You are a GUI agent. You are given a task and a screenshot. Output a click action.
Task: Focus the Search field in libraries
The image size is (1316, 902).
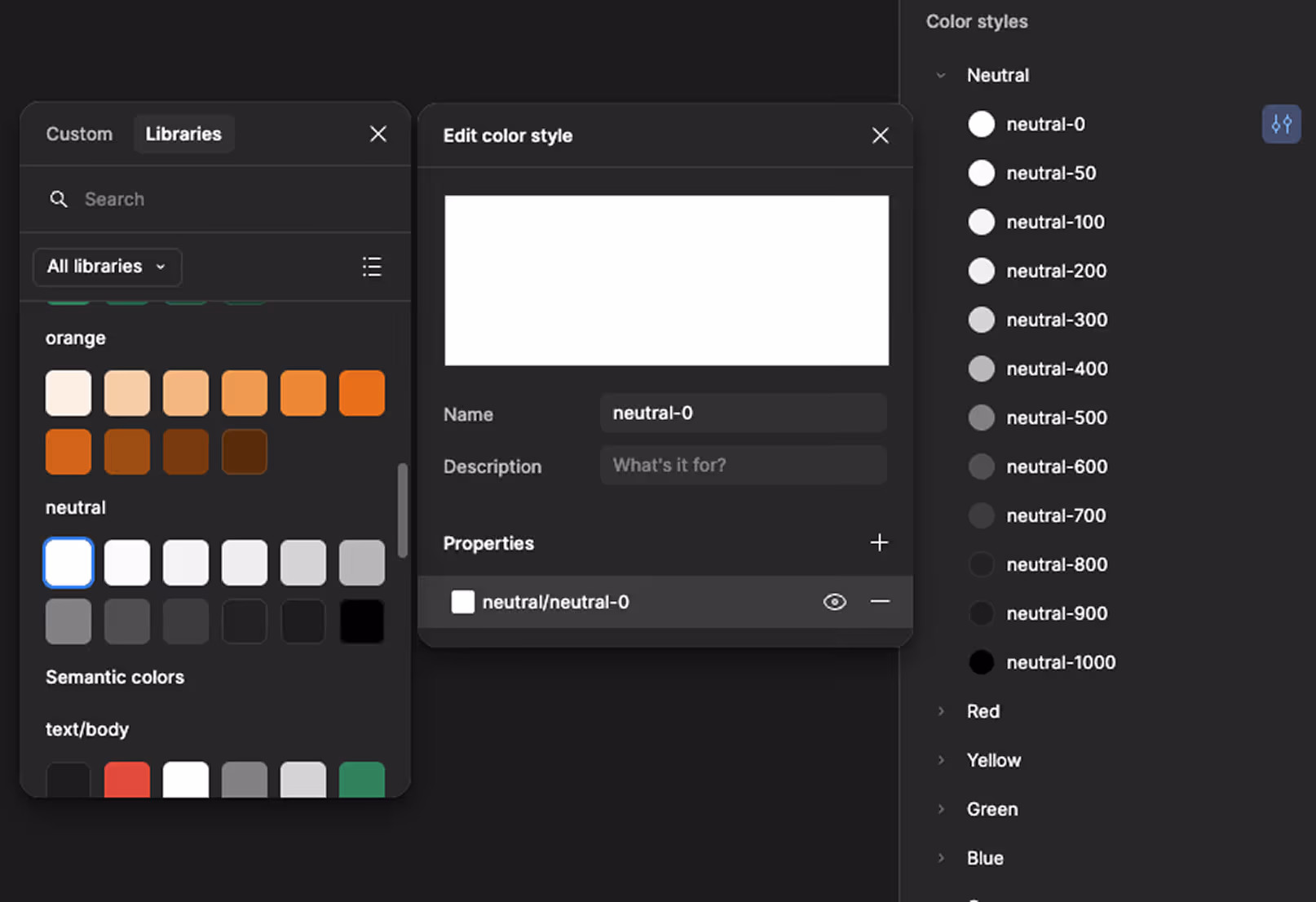tap(215, 199)
